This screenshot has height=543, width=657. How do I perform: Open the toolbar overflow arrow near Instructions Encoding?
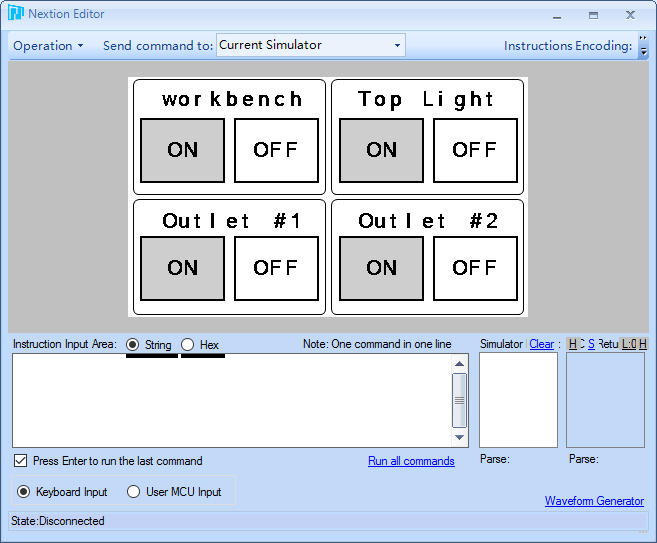[643, 47]
